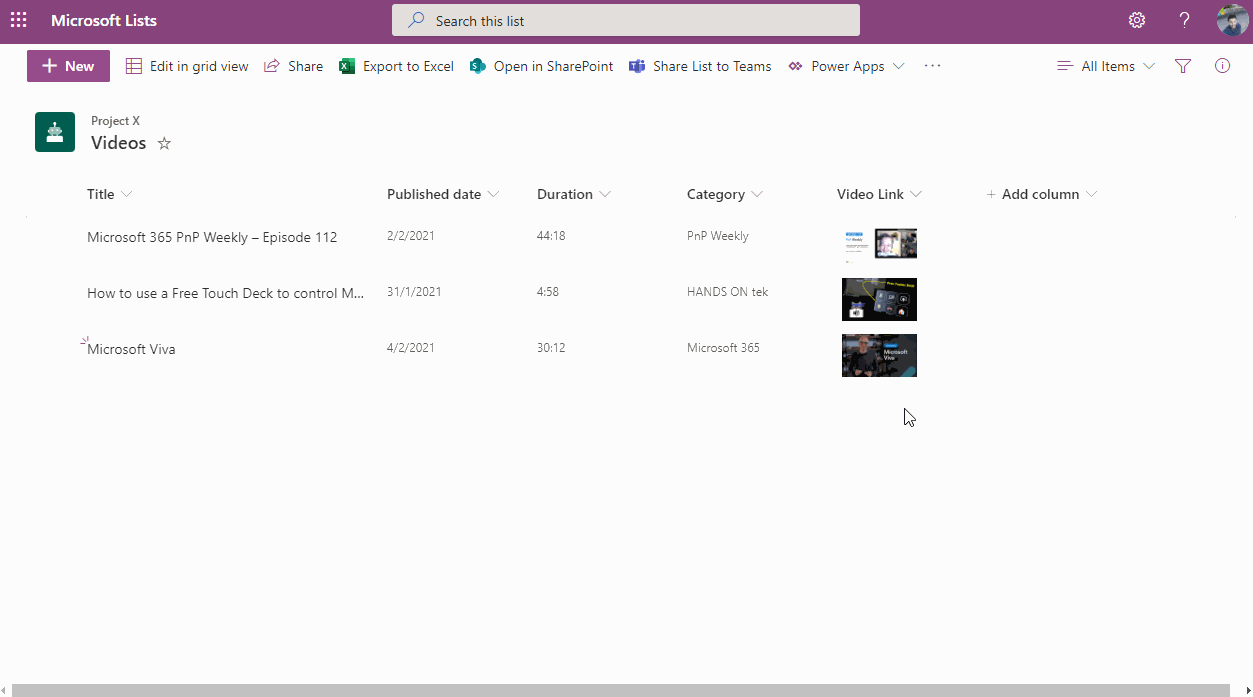
Task: Click the Microsoft Viva video thumbnail
Action: click(880, 356)
